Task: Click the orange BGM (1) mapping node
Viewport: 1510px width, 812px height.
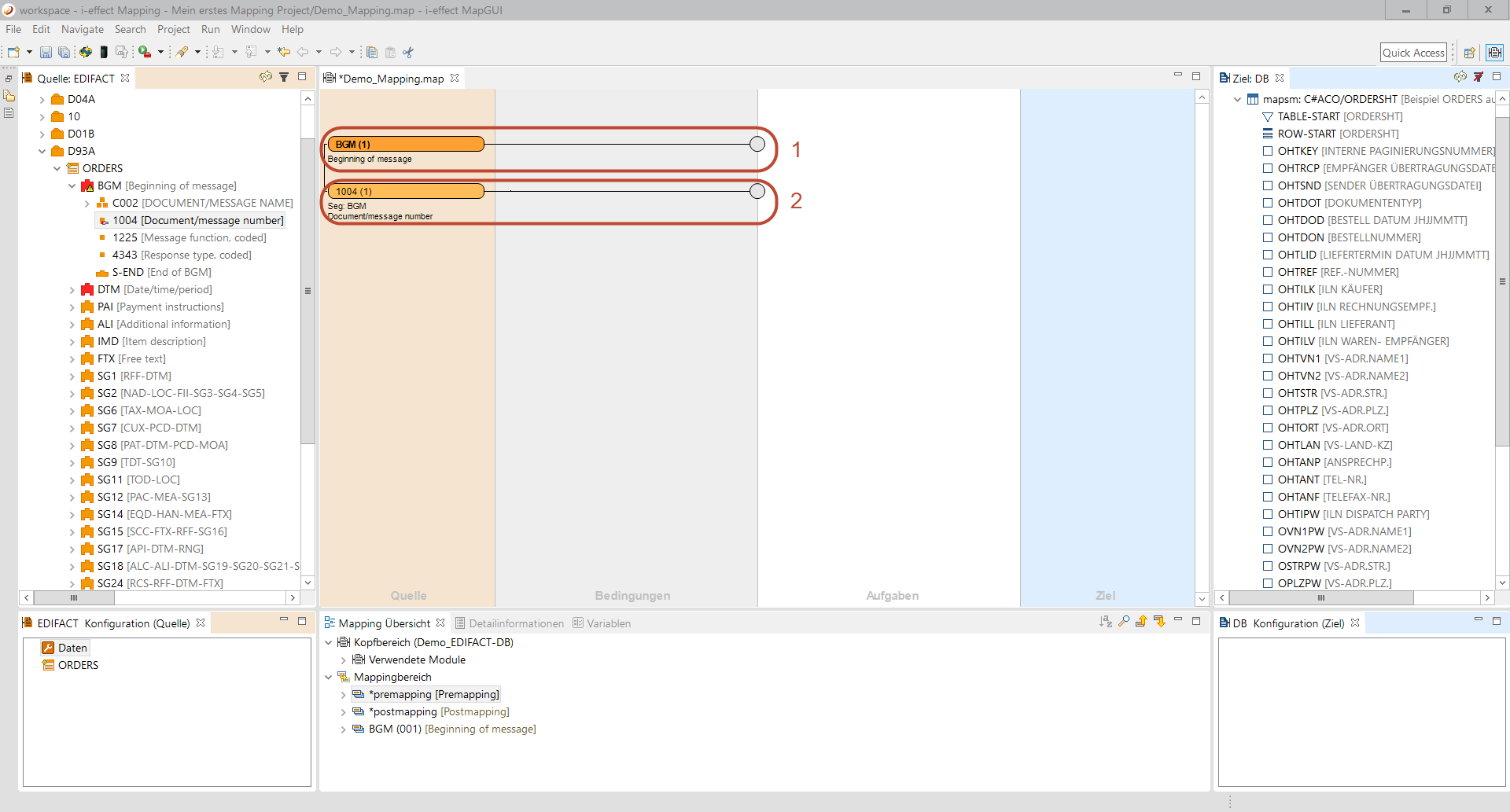Action: (x=405, y=144)
